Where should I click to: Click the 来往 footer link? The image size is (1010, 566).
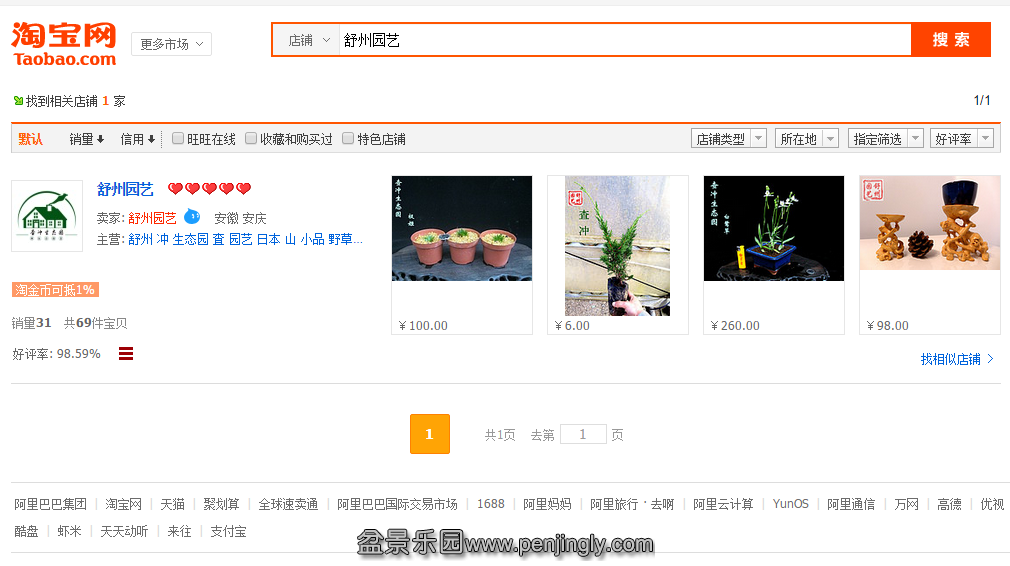tap(179, 531)
